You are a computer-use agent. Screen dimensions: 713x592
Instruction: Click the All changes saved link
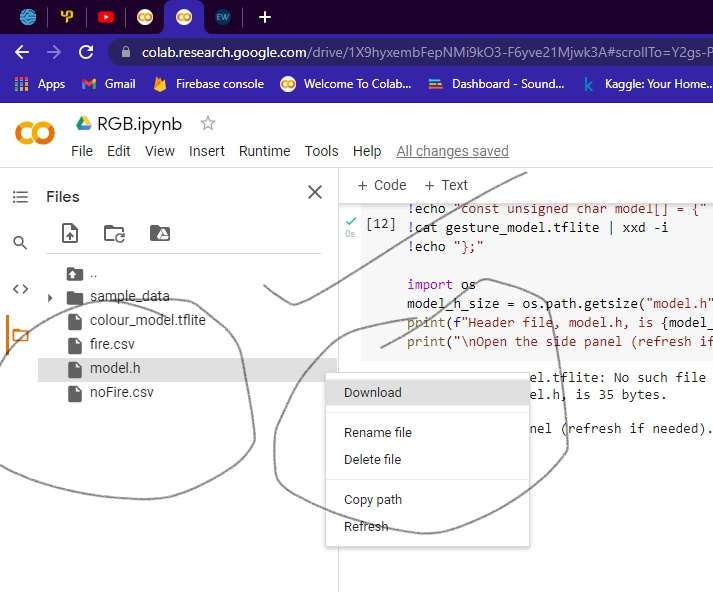pyautogui.click(x=452, y=151)
